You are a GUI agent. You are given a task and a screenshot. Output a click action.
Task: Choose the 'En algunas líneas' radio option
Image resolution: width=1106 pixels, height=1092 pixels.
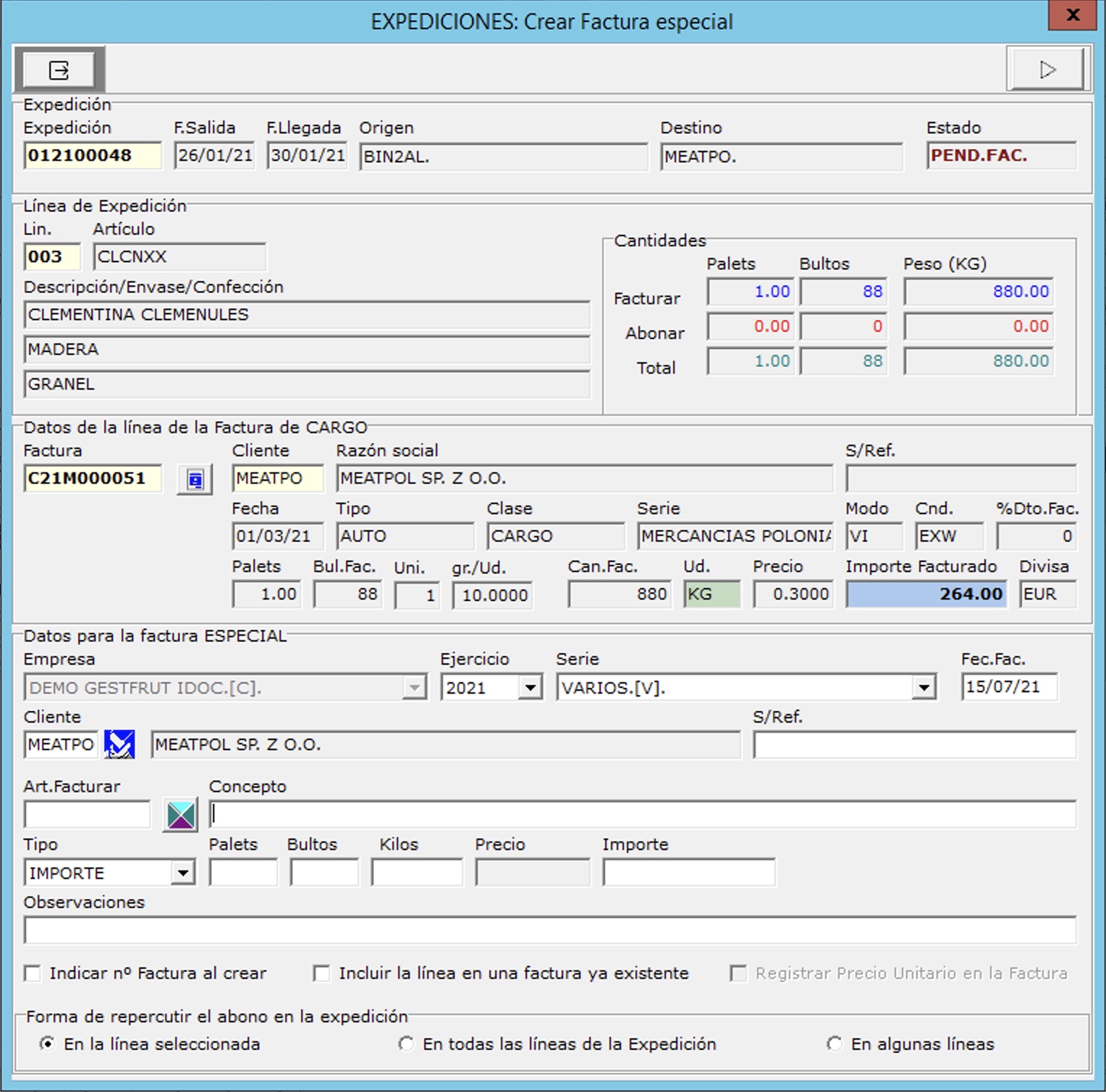(x=835, y=1043)
